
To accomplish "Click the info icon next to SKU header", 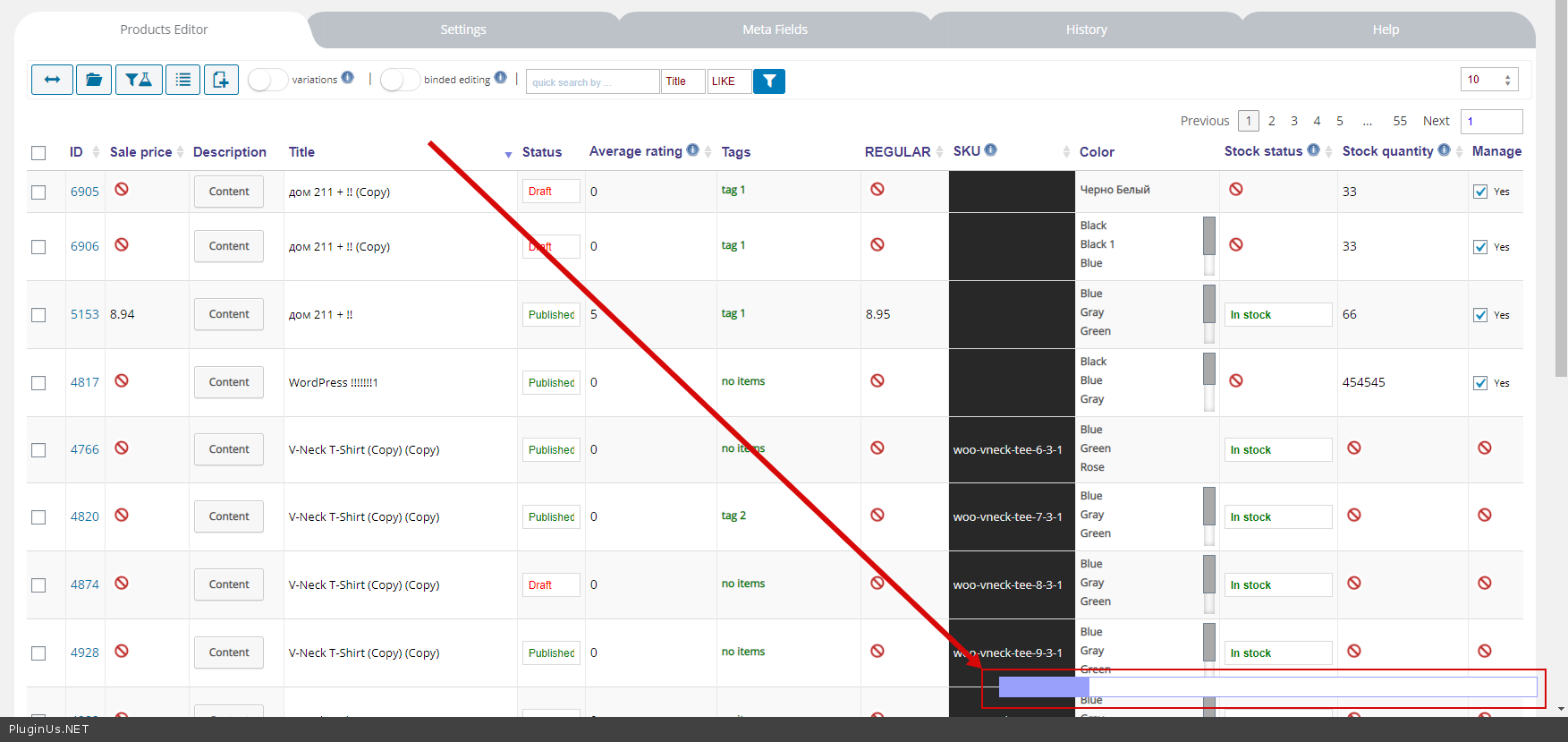I will click(991, 150).
